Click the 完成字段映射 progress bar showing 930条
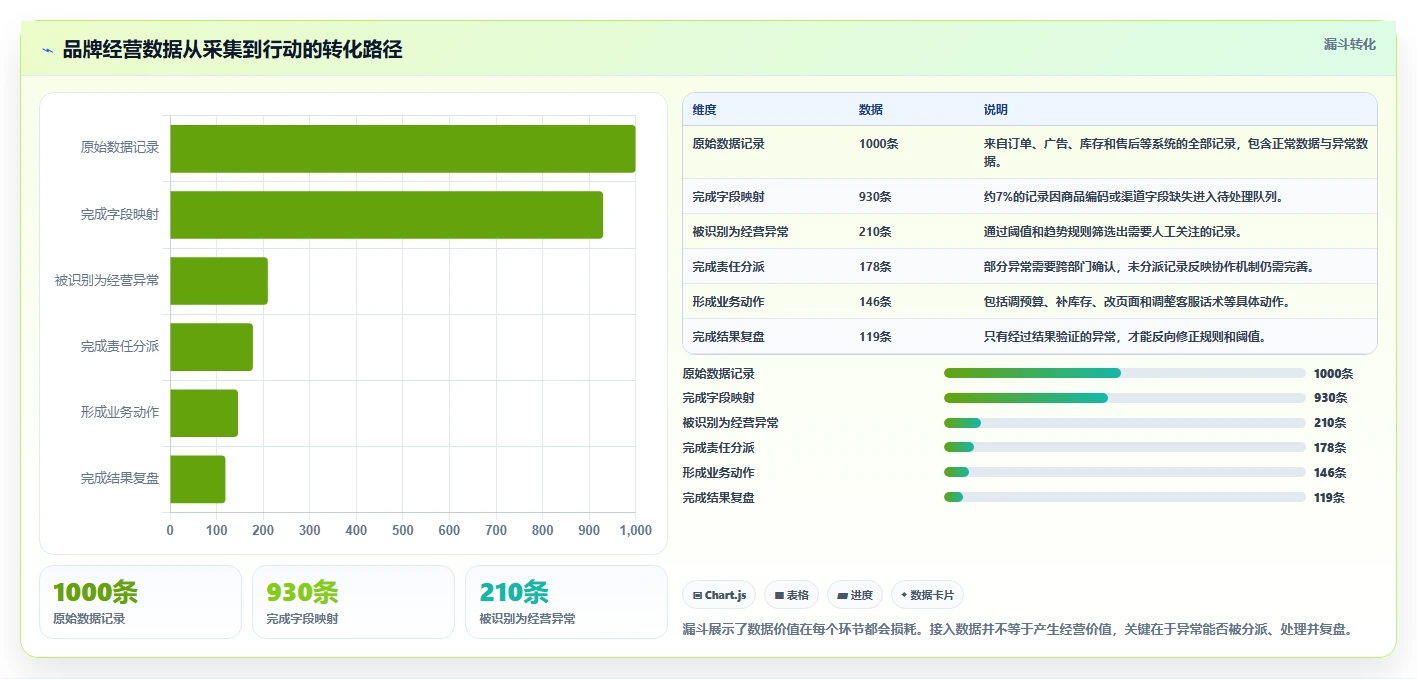Screen dimensions: 1417x679 tap(1124, 398)
